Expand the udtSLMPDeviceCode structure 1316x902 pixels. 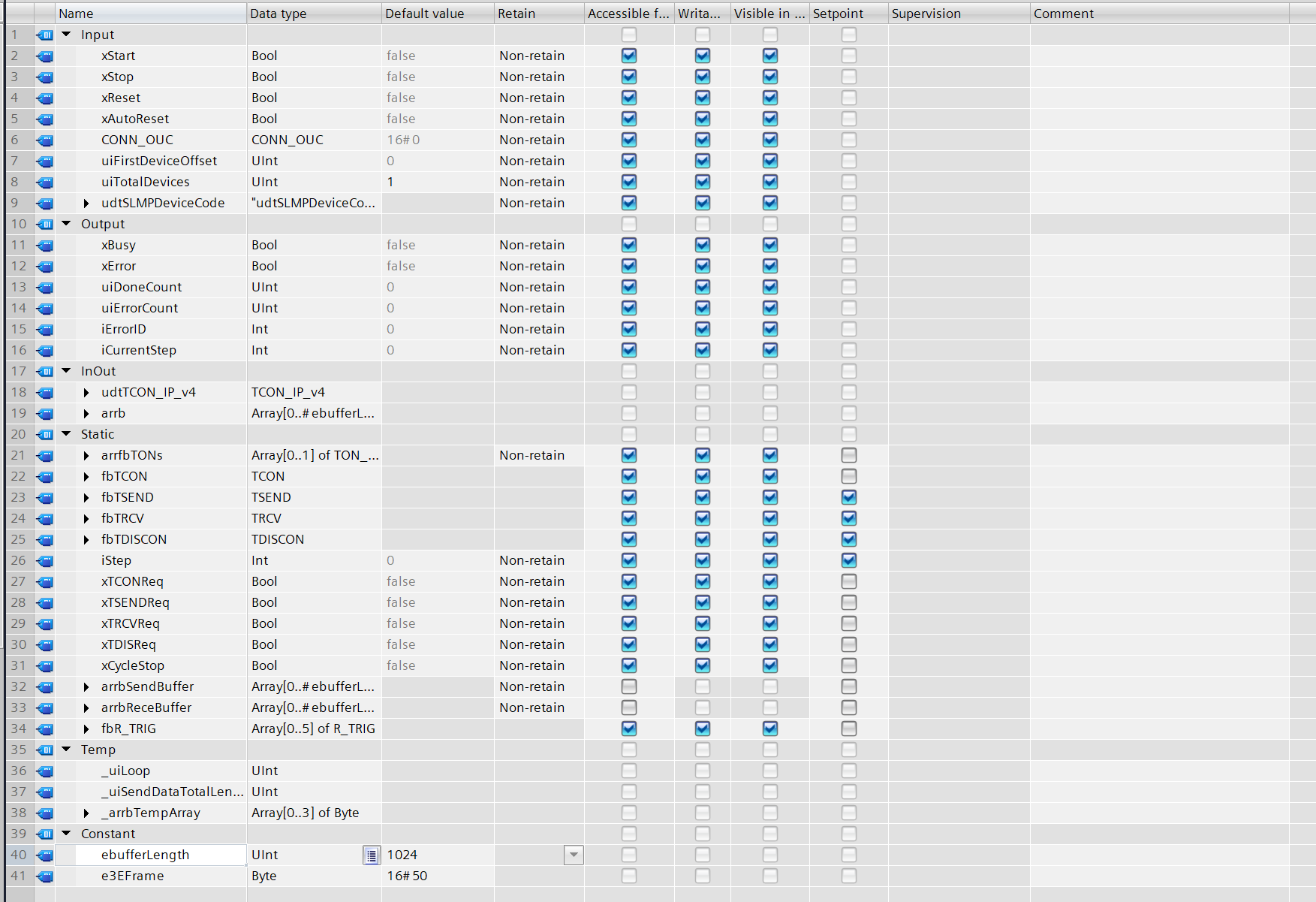click(86, 203)
